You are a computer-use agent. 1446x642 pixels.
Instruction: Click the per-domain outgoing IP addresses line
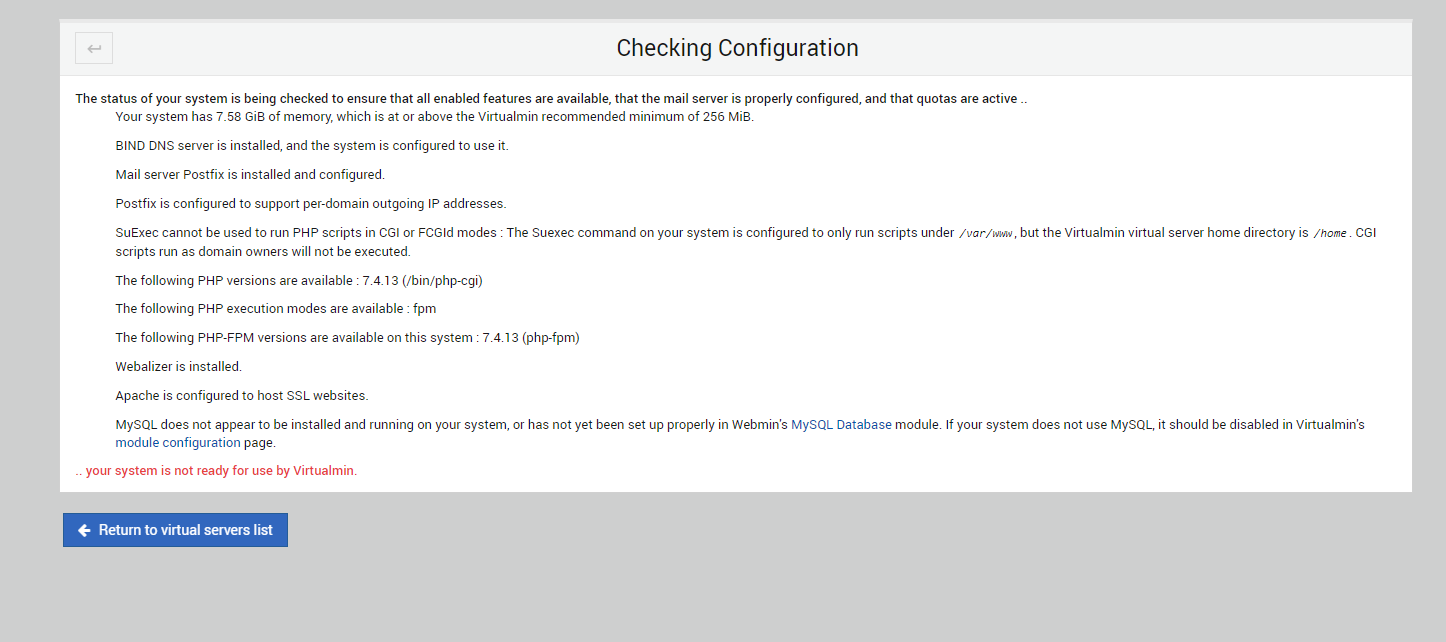[311, 203]
